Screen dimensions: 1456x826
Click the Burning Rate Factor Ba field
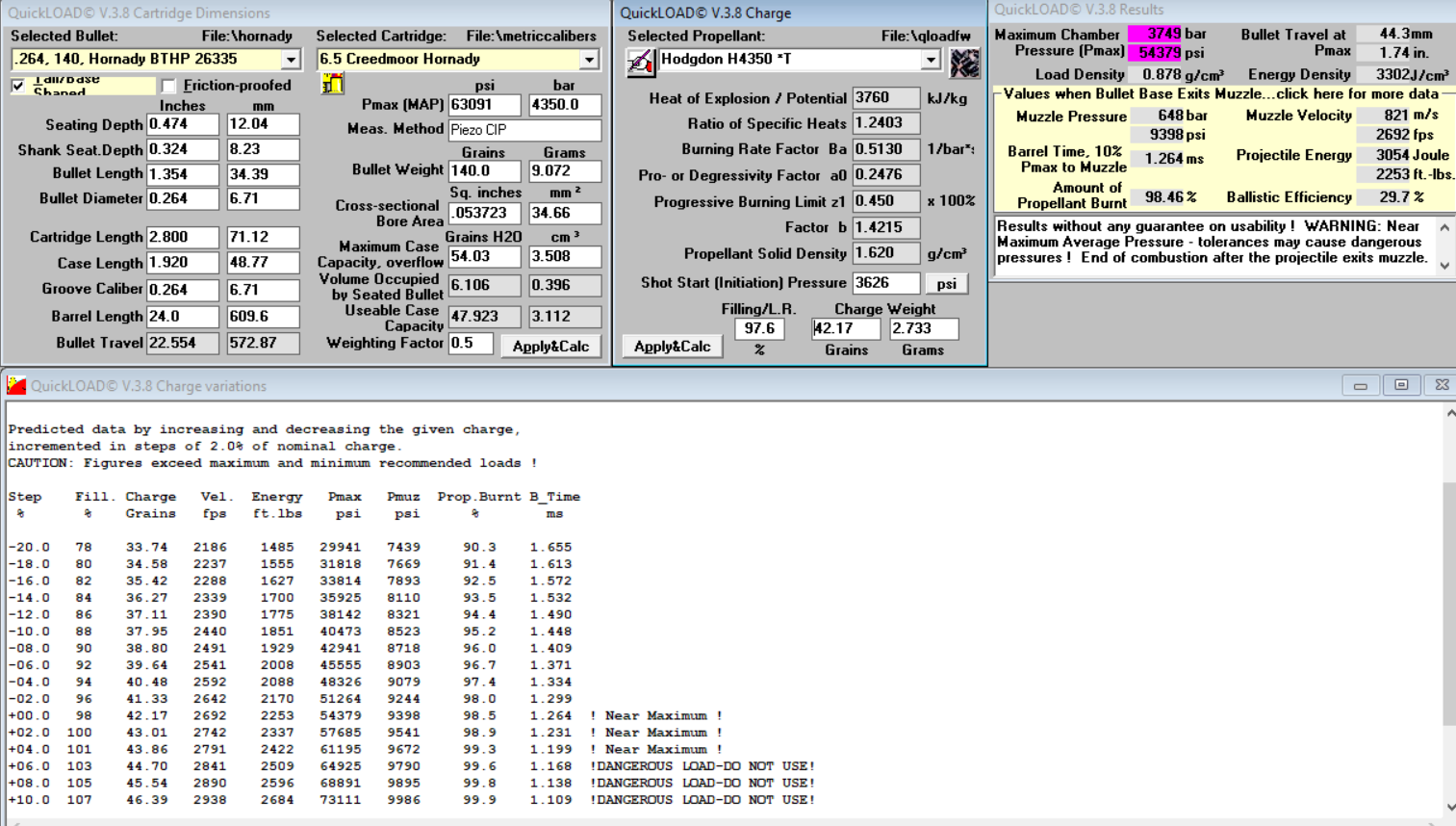click(x=886, y=149)
